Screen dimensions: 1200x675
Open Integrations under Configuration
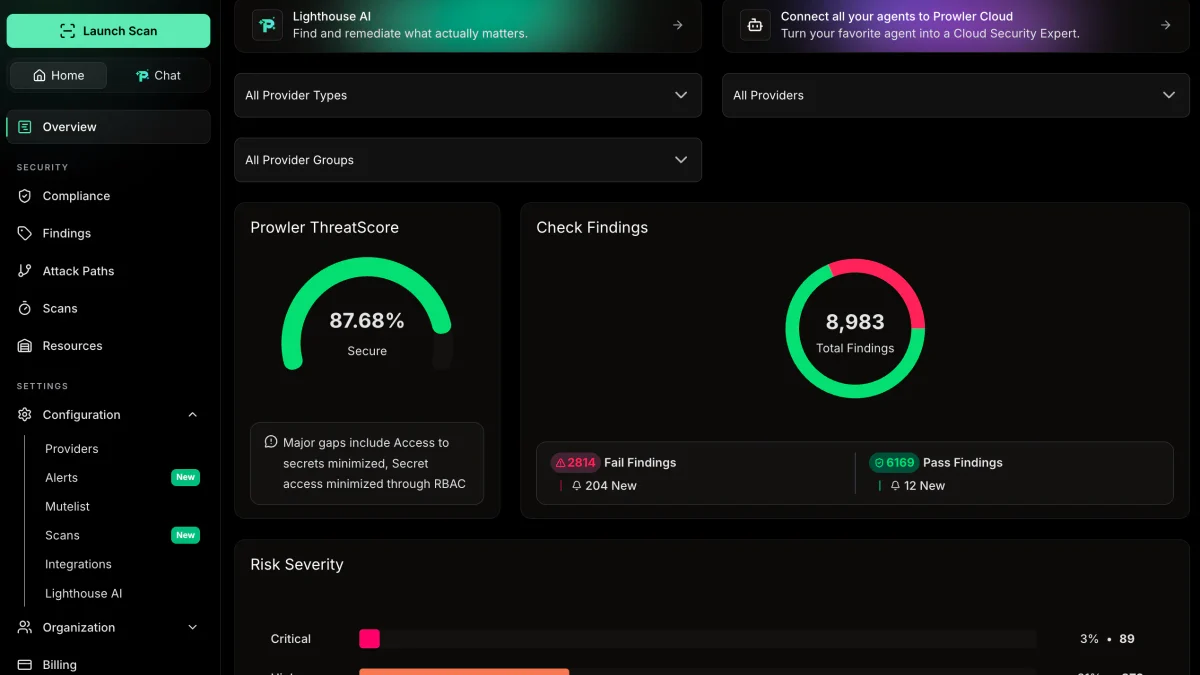point(78,565)
